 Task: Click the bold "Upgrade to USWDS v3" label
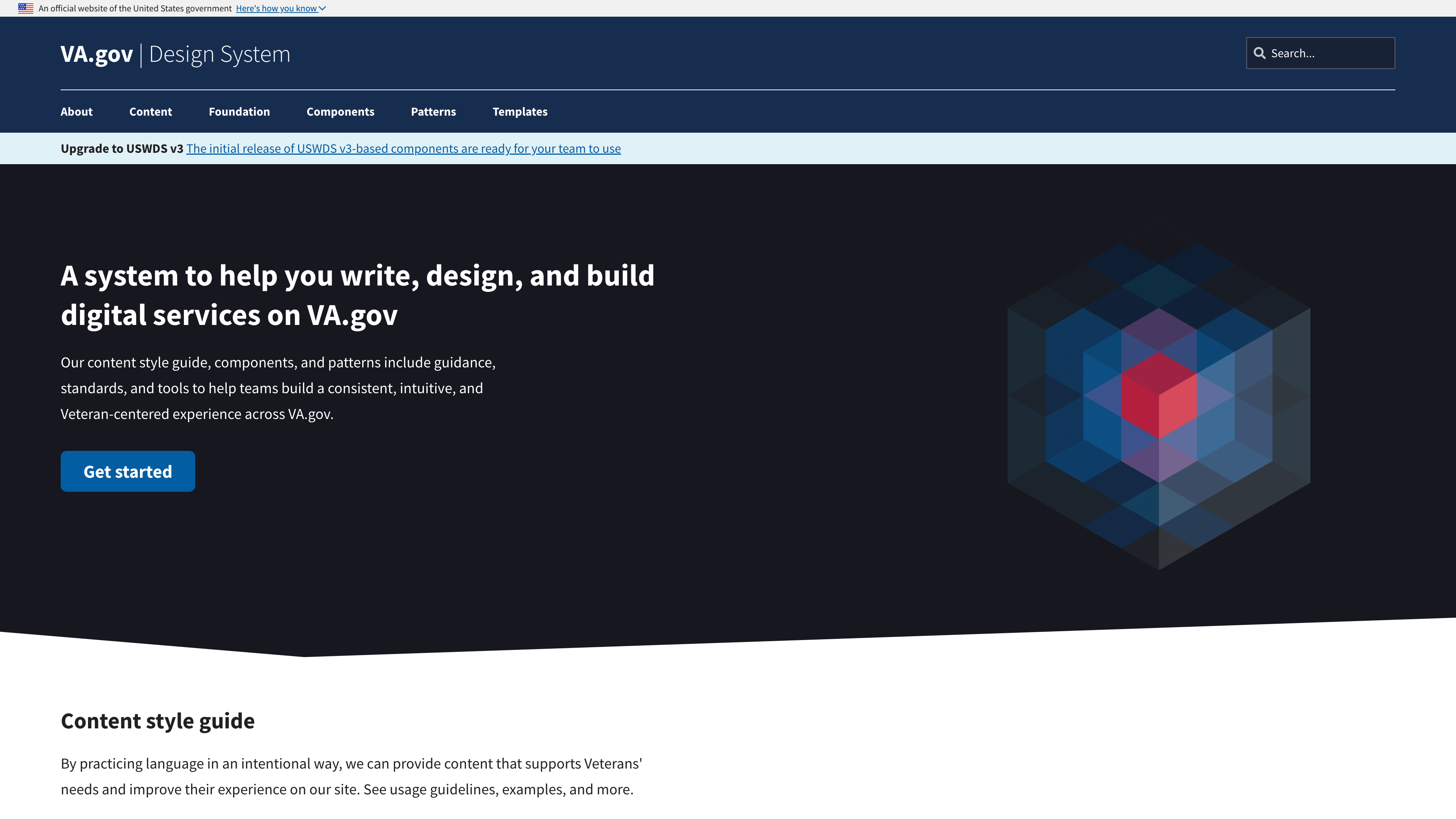[121, 149]
